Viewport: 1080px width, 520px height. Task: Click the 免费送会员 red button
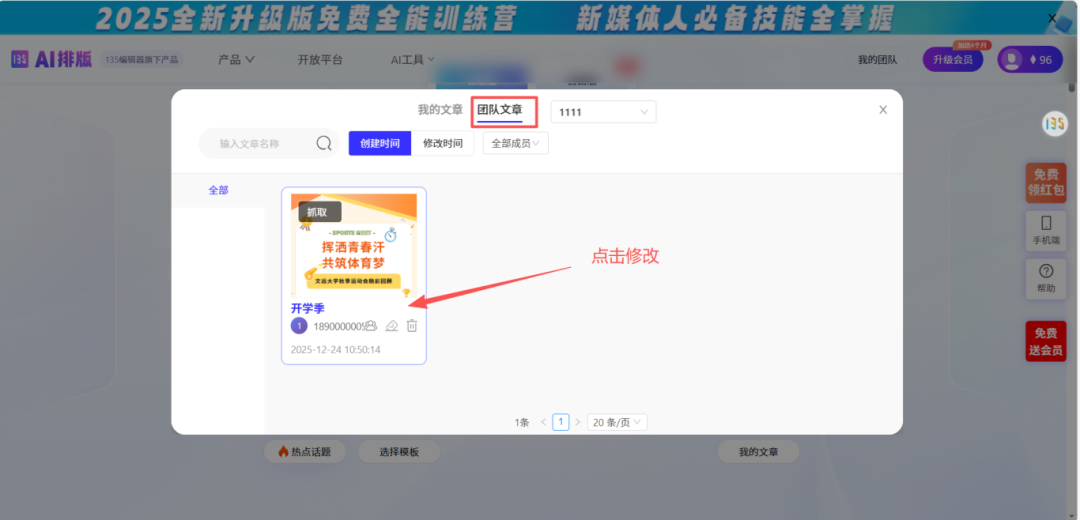pos(1046,341)
